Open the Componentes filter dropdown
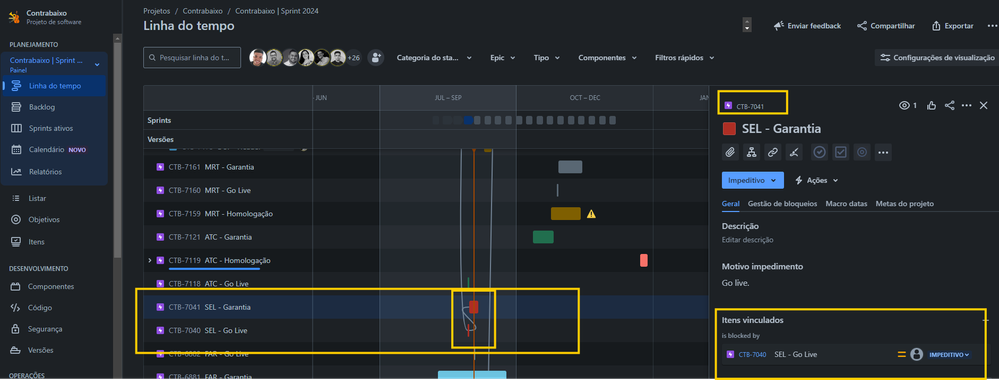 pyautogui.click(x=608, y=57)
